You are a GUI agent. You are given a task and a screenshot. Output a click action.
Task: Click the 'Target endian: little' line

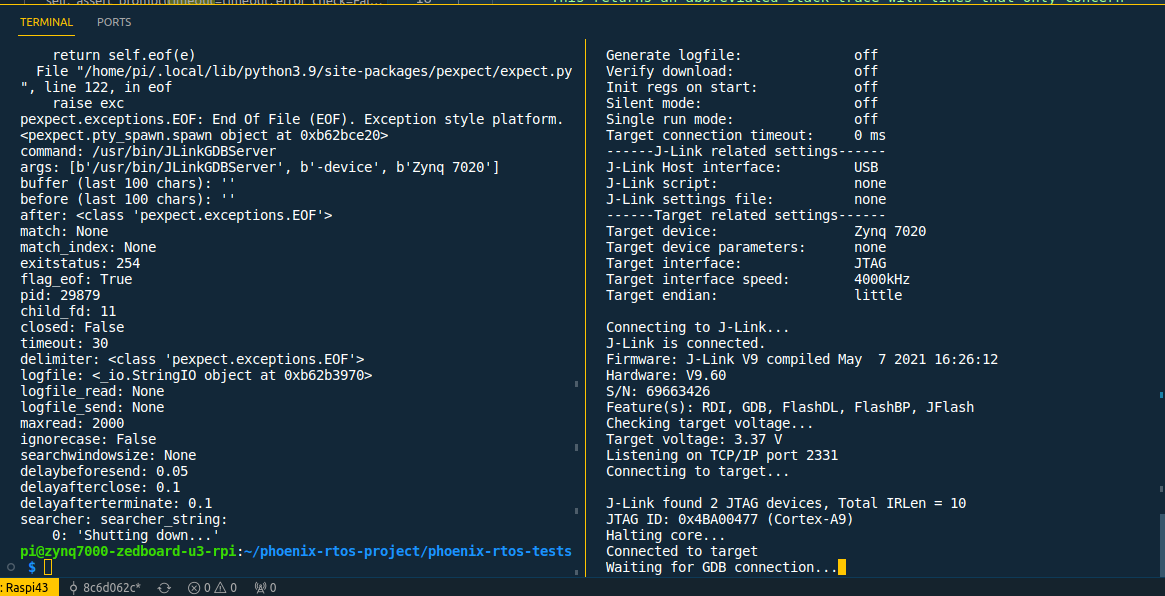click(x=754, y=295)
